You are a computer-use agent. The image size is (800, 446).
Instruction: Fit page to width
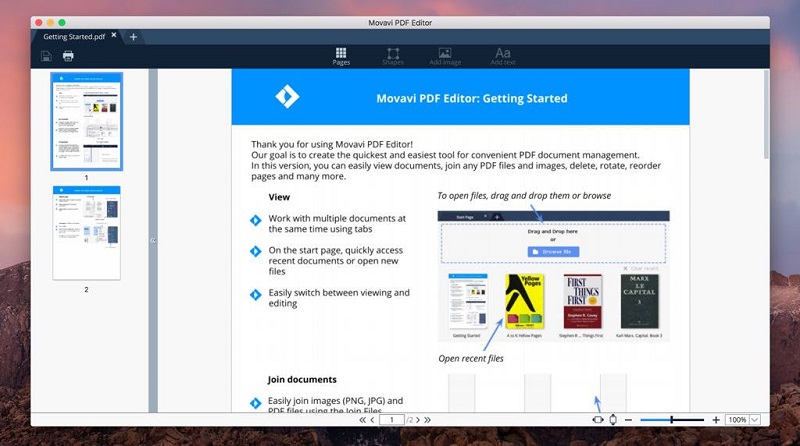tap(597, 420)
